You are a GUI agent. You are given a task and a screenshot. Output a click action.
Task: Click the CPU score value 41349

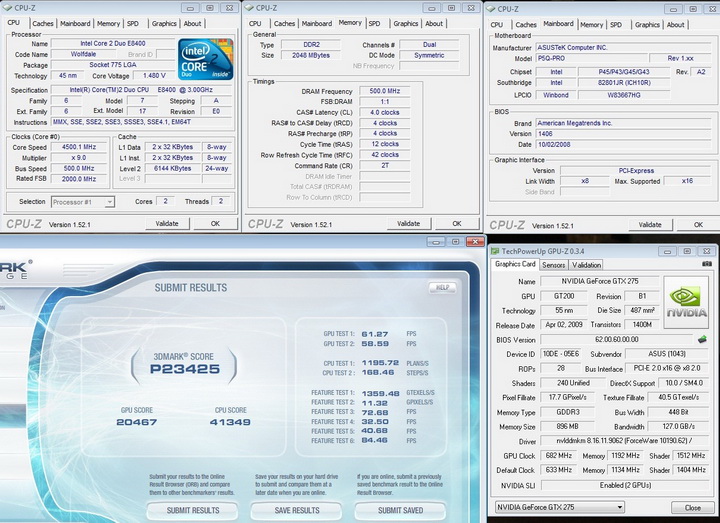pos(230,422)
